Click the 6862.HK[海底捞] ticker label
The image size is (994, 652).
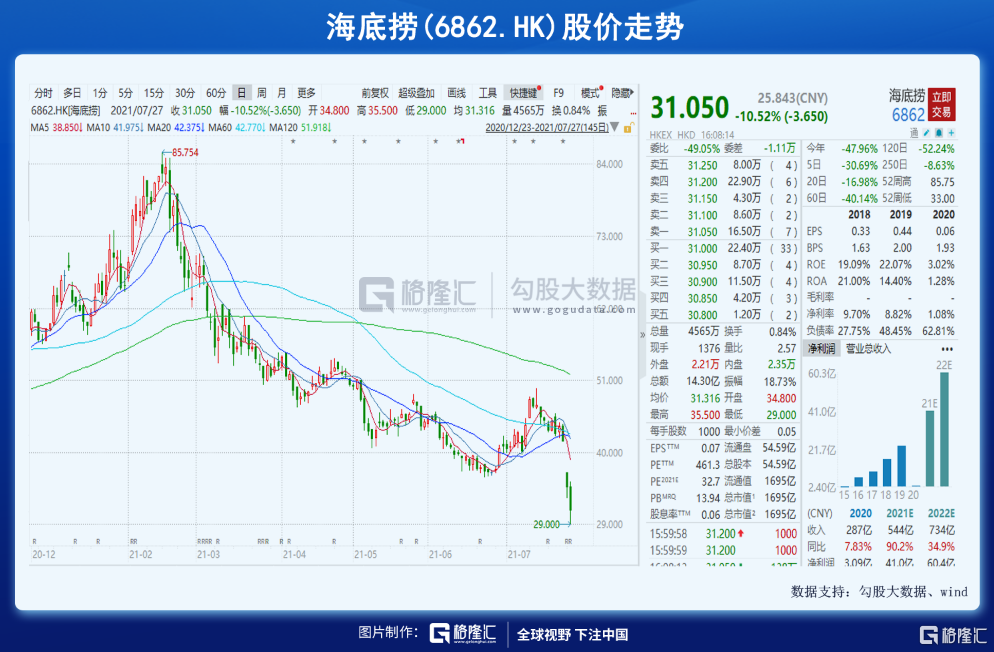tap(65, 110)
